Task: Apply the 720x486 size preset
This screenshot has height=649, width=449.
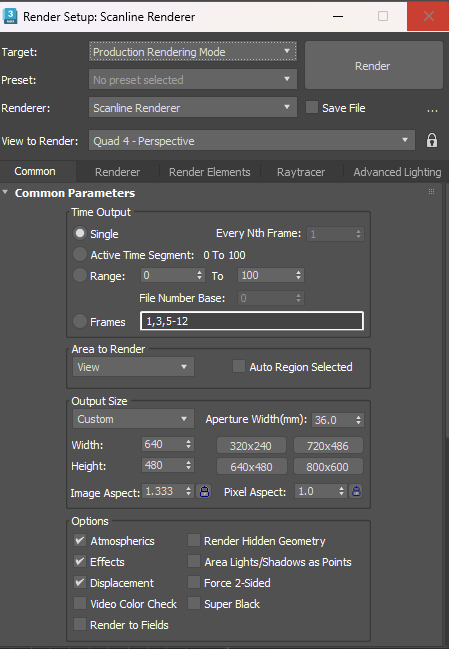Action: pyautogui.click(x=328, y=446)
